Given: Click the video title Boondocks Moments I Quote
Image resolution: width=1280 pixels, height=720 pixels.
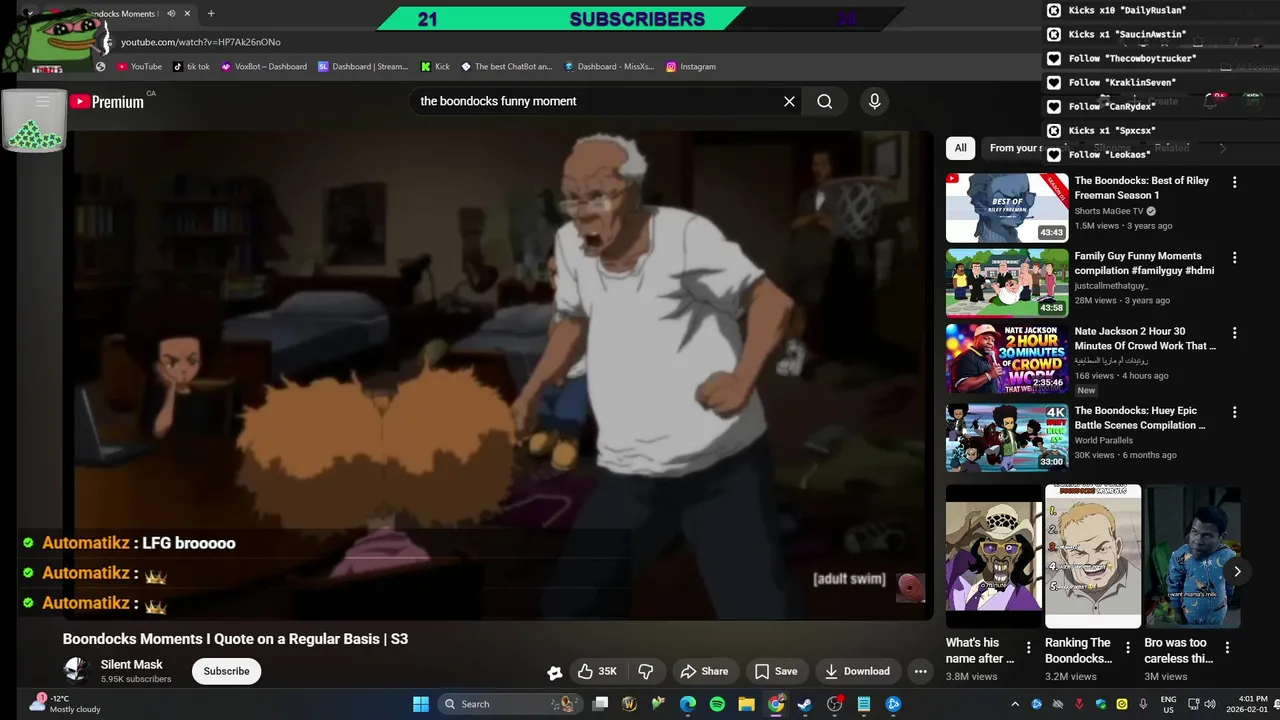Looking at the screenshot, I should tap(235, 639).
